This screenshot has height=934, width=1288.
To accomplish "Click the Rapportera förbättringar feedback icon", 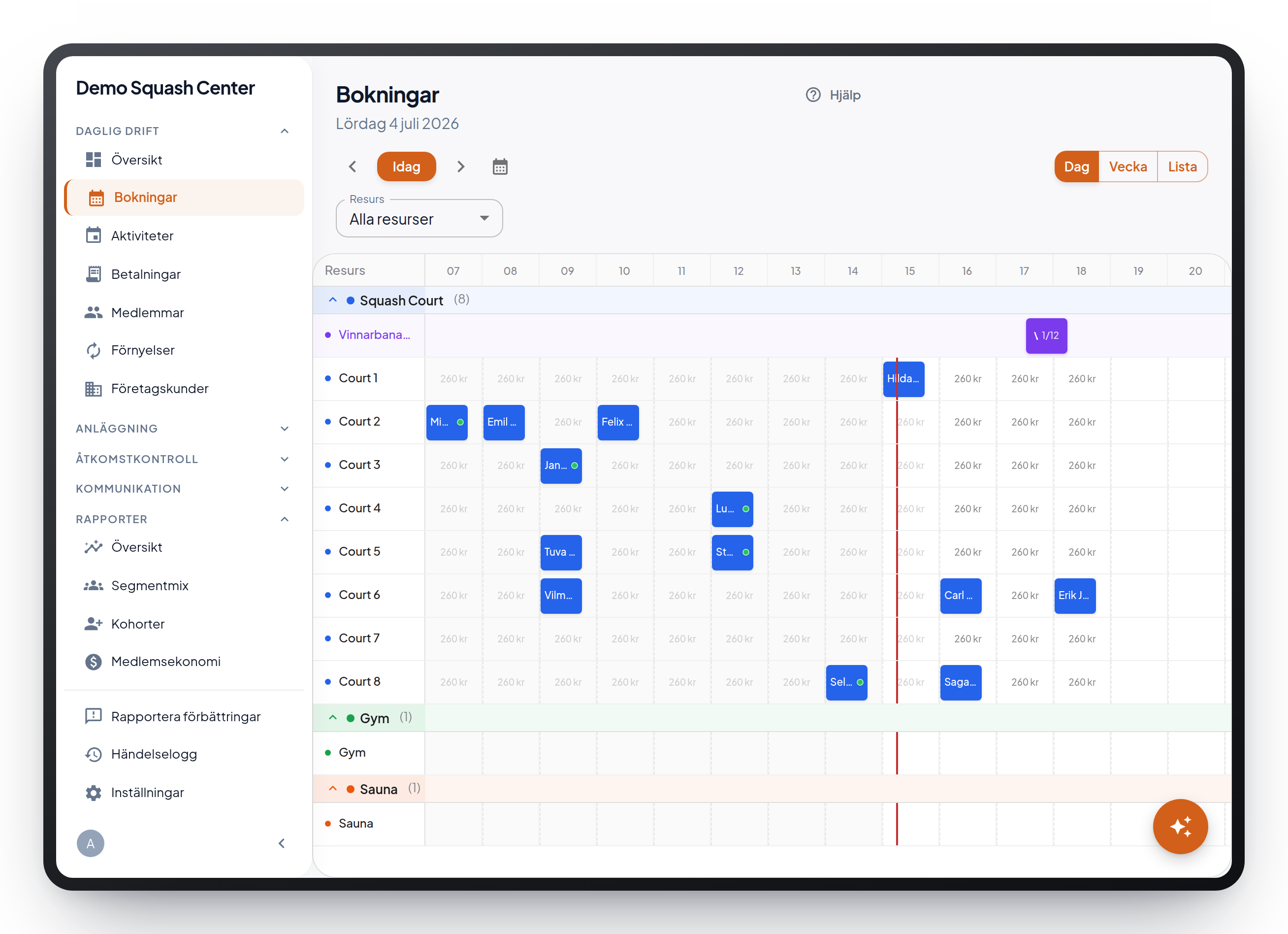I will (x=93, y=716).
